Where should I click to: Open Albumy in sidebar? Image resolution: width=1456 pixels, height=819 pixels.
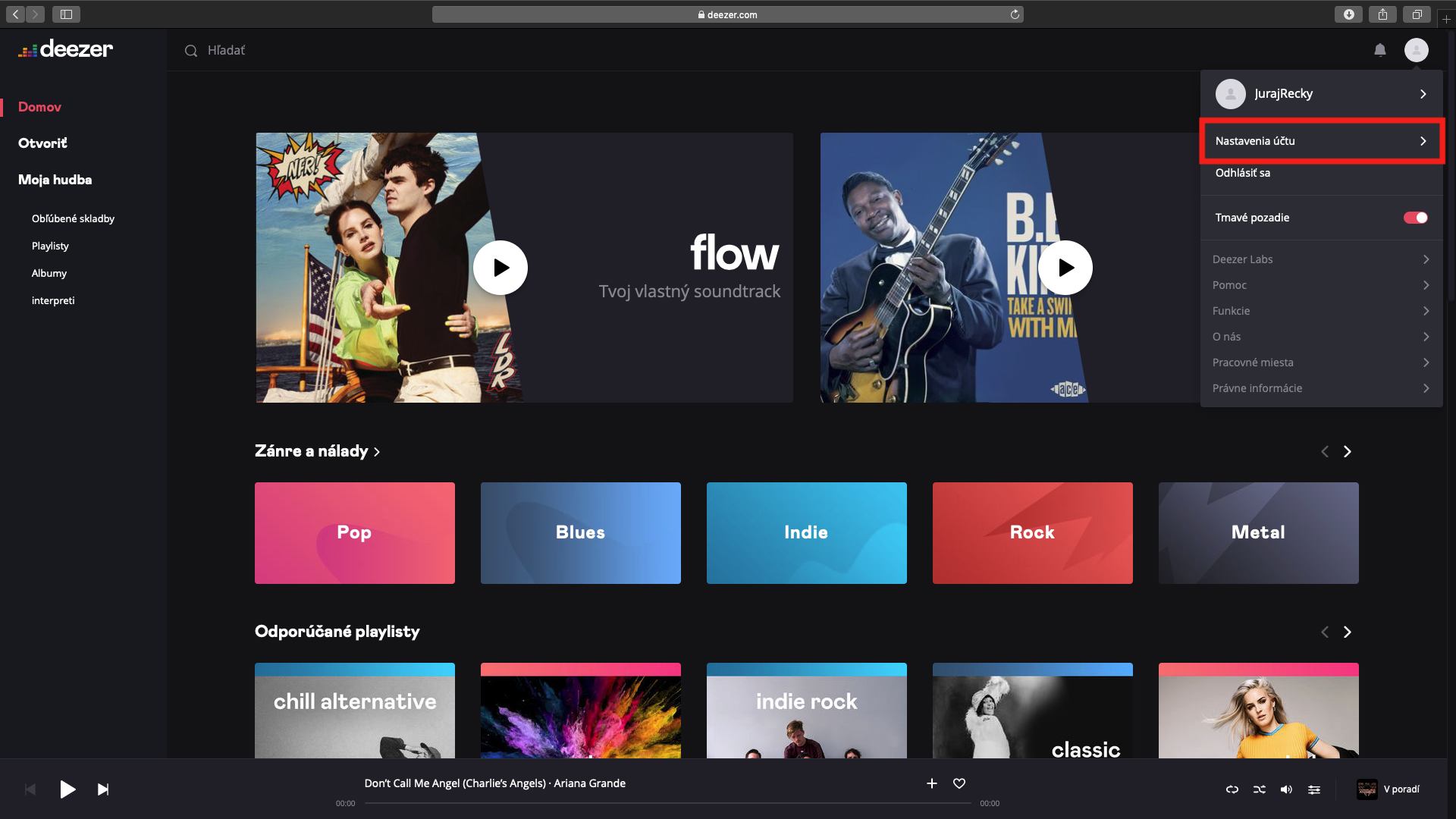[x=49, y=273]
